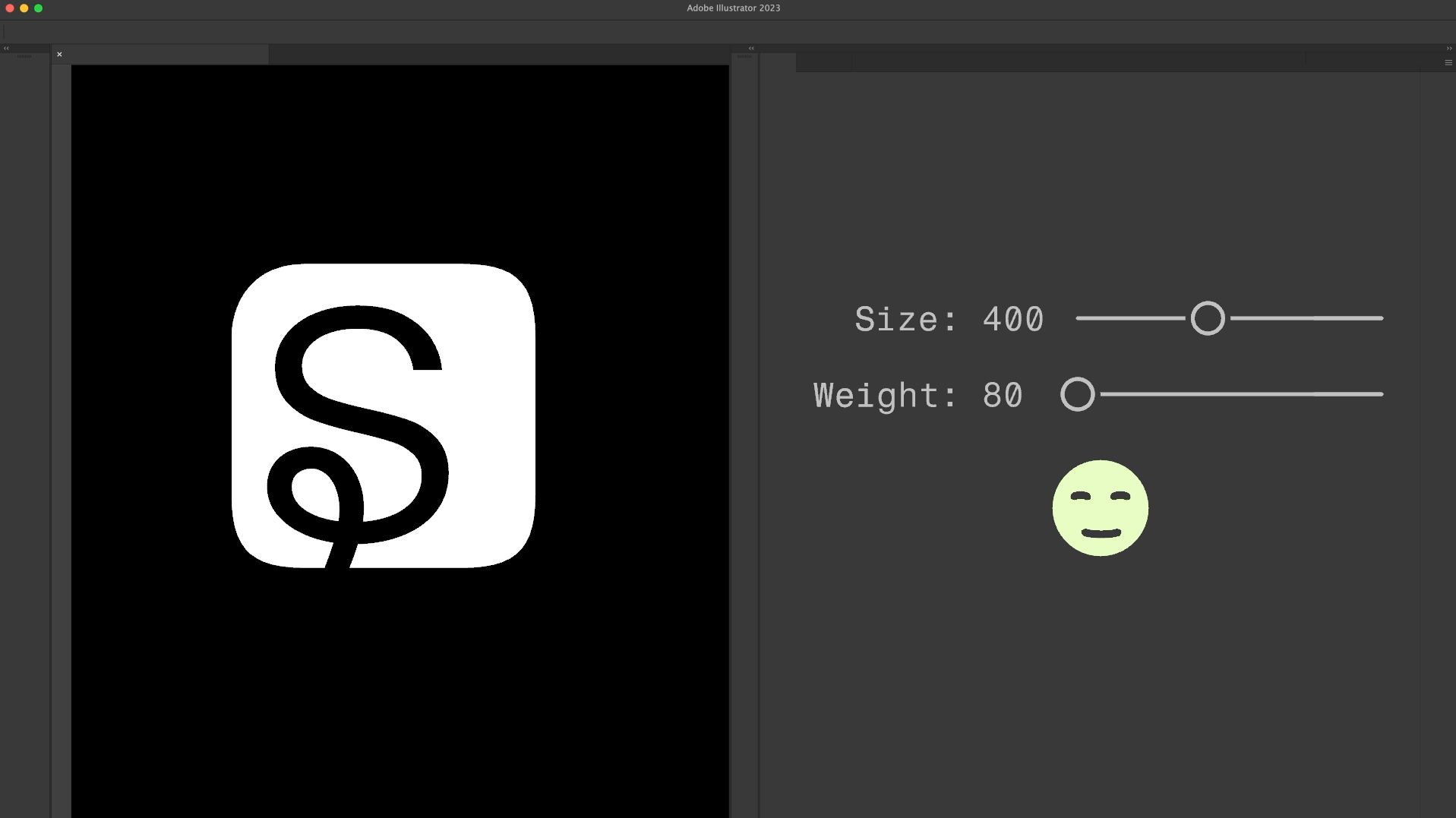Click the yellow minimize window button
This screenshot has height=818, width=1456.
(24, 8)
